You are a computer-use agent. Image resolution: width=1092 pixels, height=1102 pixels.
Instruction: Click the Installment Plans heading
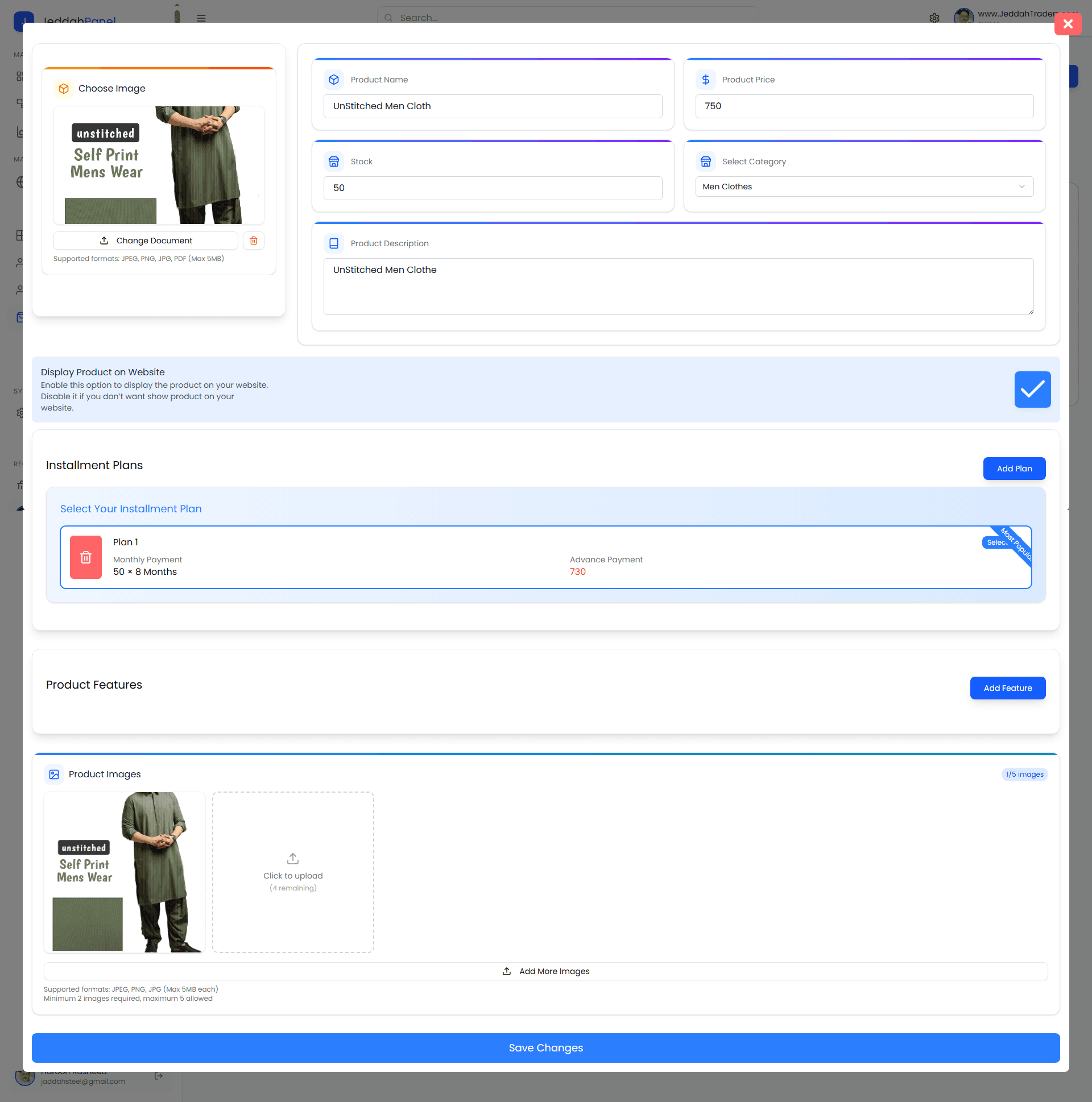pos(94,466)
